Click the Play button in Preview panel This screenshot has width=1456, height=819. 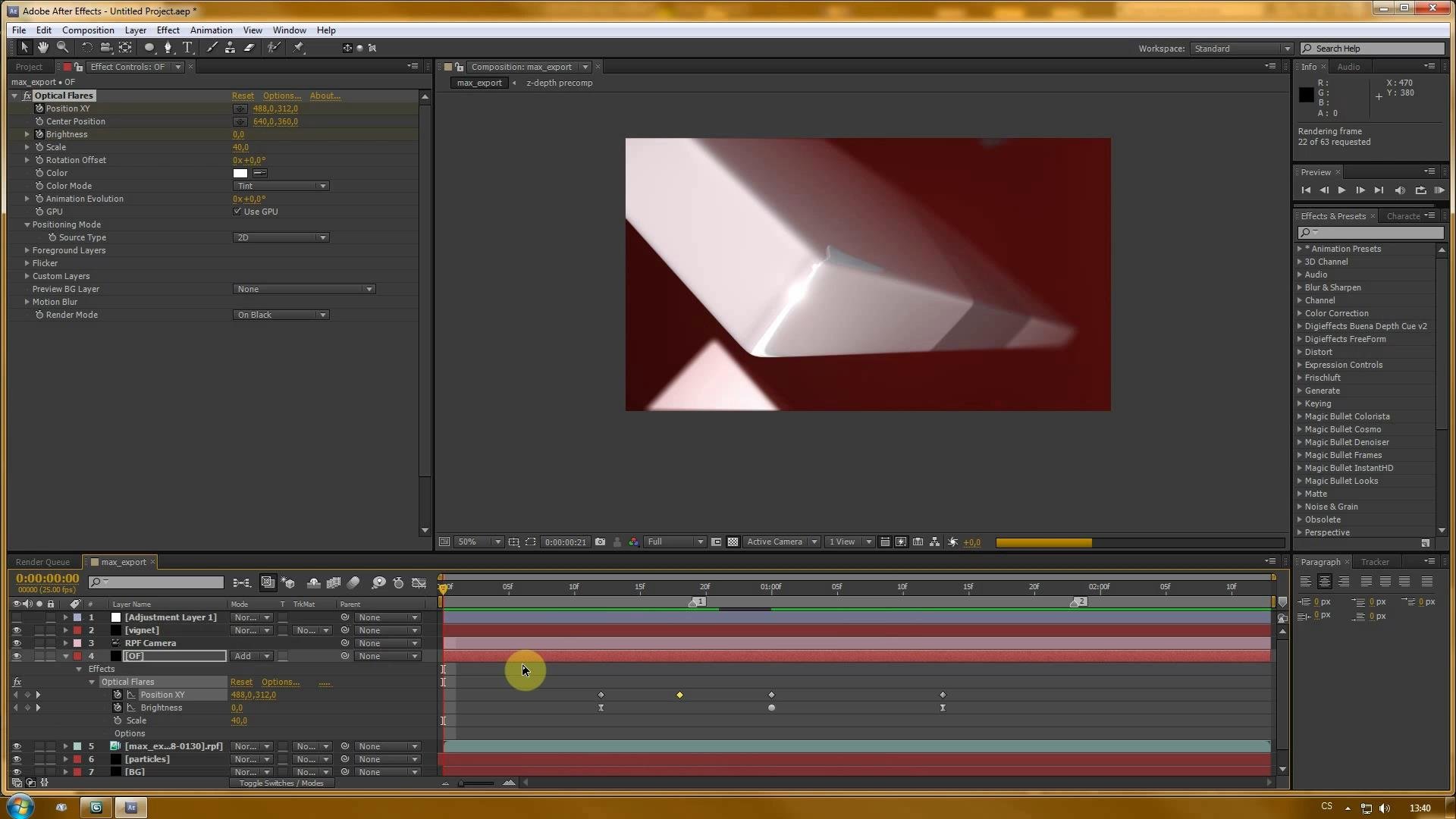pyautogui.click(x=1341, y=190)
